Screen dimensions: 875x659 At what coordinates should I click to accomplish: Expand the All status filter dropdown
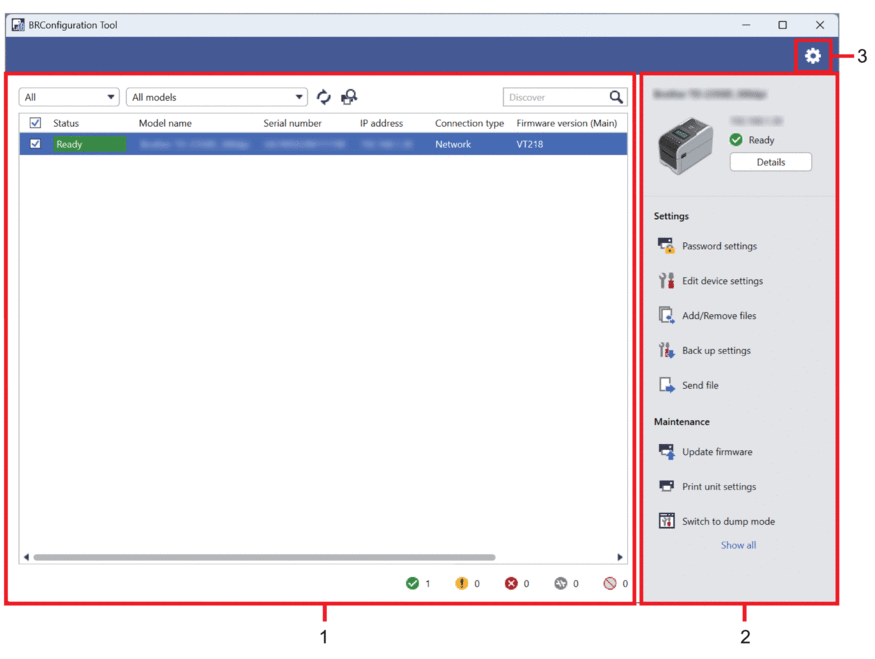pyautogui.click(x=69, y=97)
